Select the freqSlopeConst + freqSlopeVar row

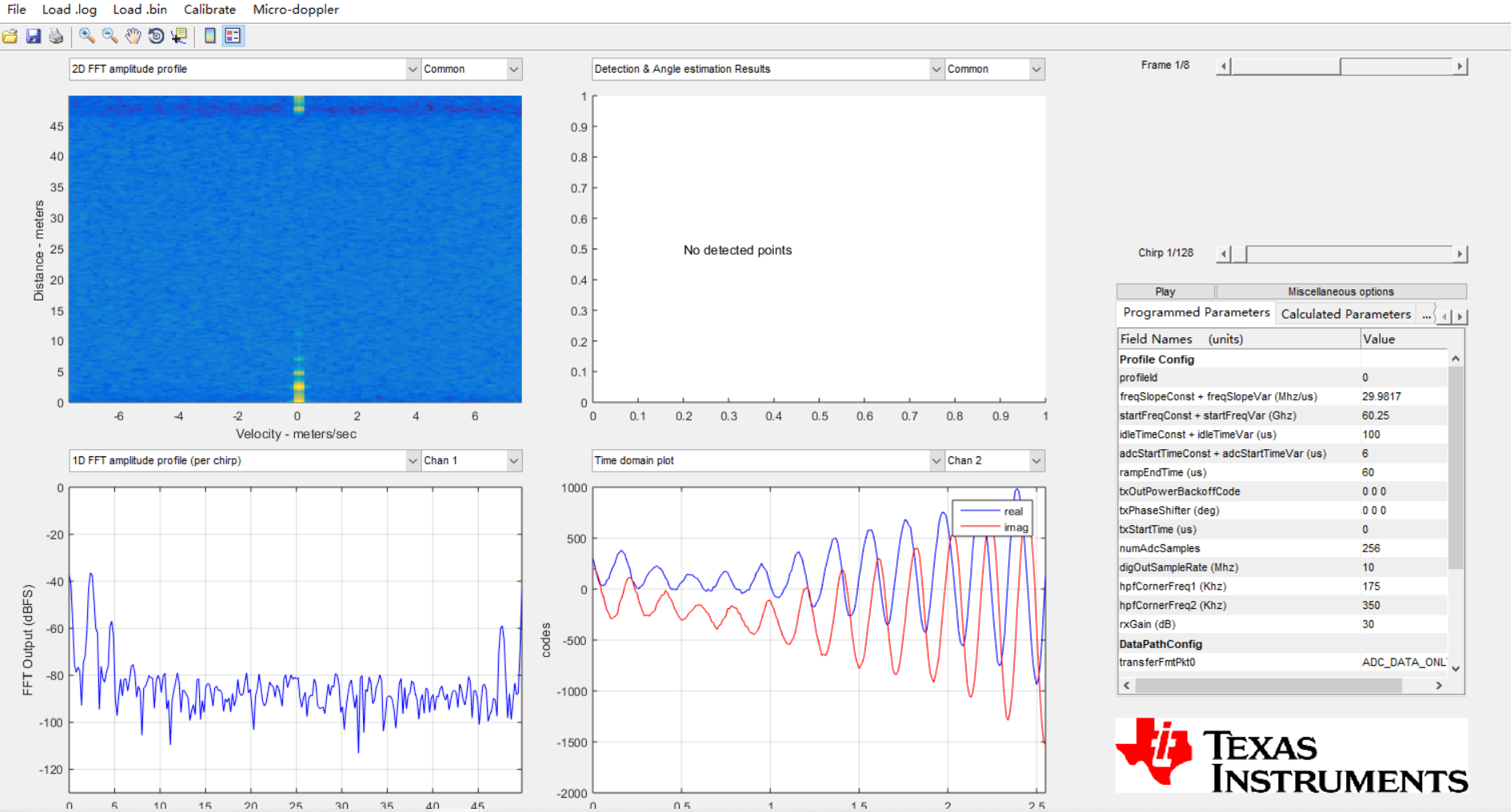[x=1282, y=396]
